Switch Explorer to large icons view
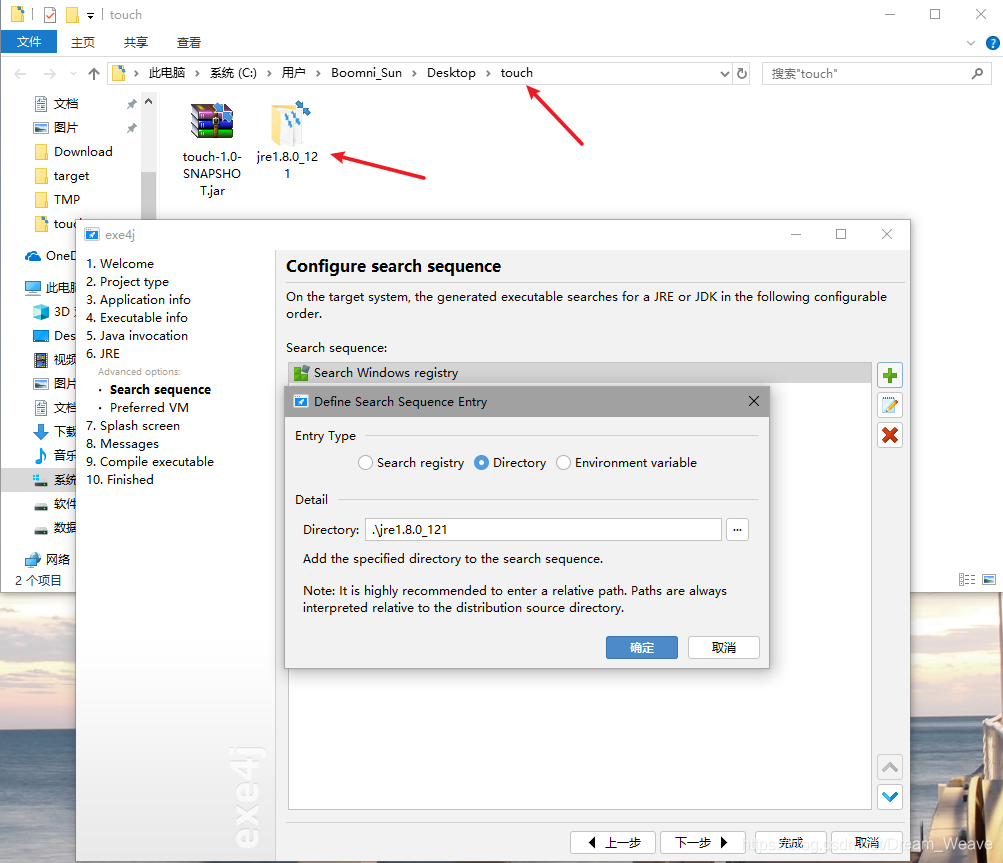 pos(989,579)
